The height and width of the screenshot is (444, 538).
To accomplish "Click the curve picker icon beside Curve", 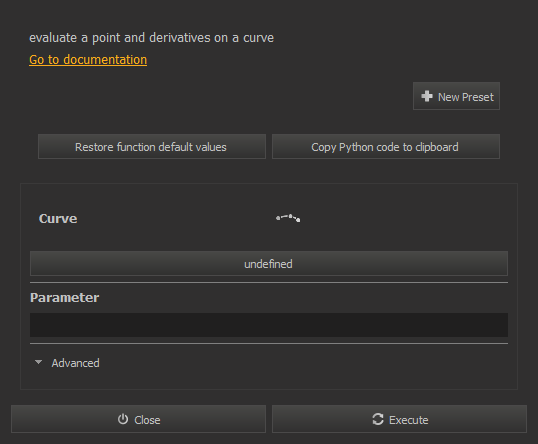I will click(288, 218).
